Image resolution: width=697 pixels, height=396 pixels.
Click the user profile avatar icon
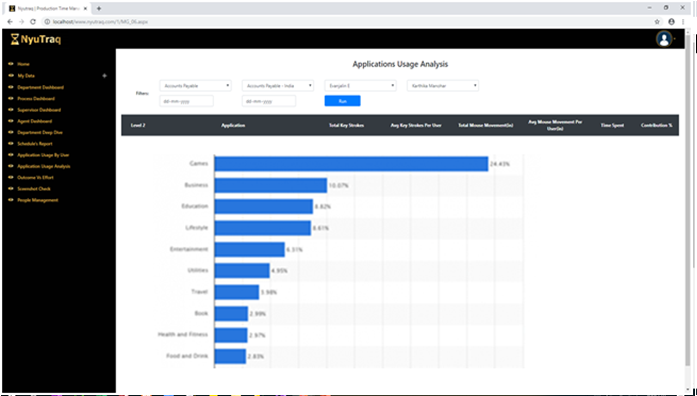point(664,40)
